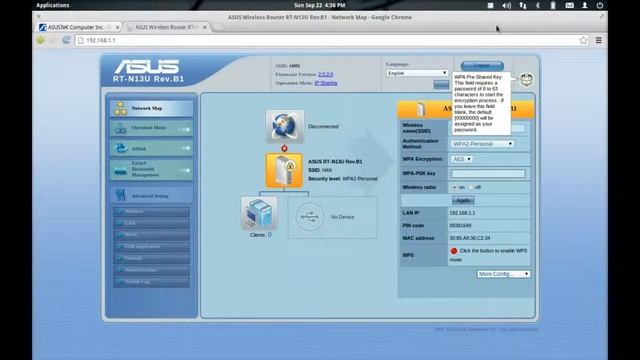Set Wireless radio to off

tap(471, 187)
